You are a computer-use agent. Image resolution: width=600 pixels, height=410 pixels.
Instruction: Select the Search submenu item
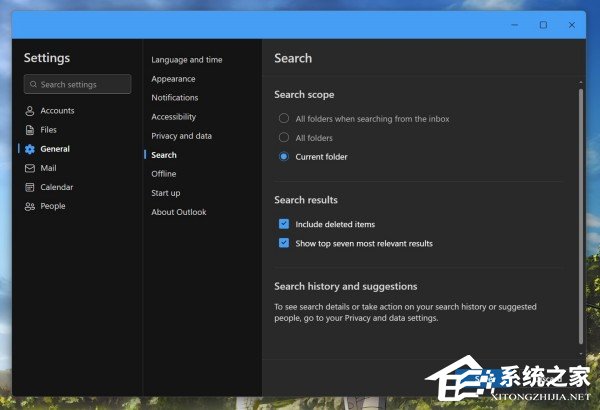(x=164, y=155)
